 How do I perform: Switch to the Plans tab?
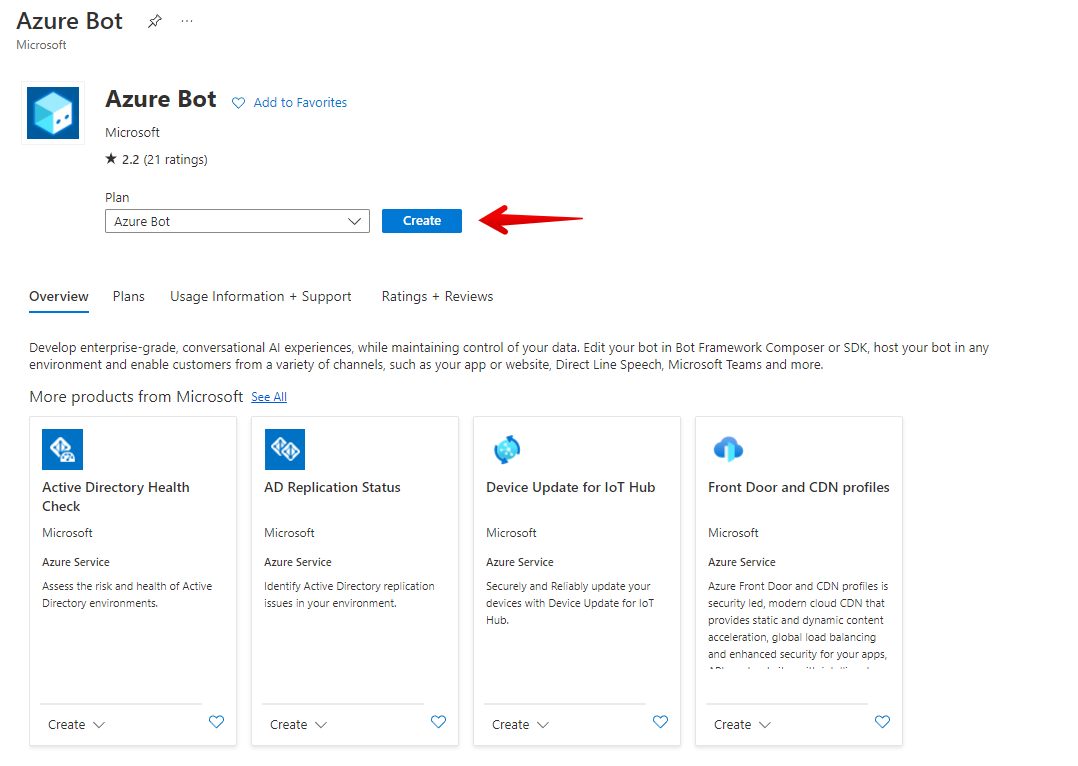129,296
